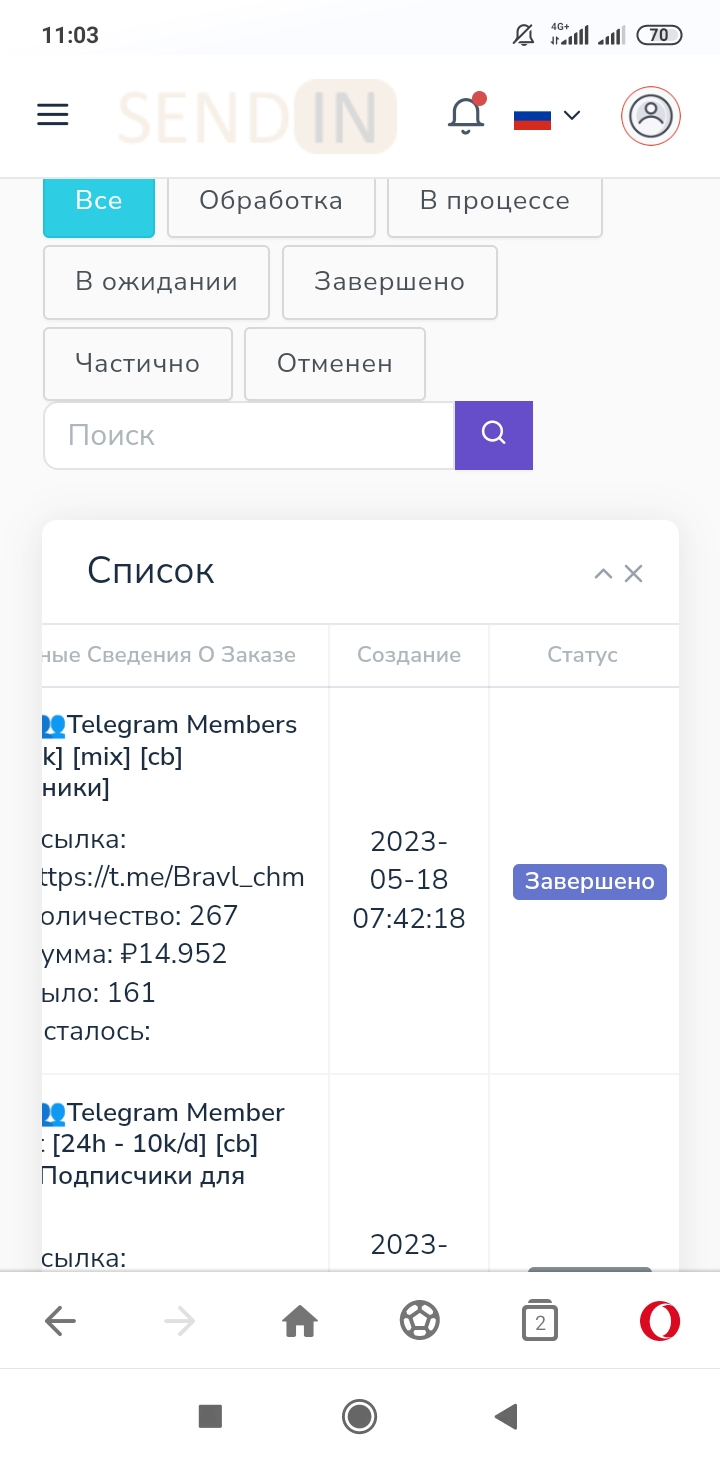
Task: Select the В ожидании filter tab
Action: (156, 282)
